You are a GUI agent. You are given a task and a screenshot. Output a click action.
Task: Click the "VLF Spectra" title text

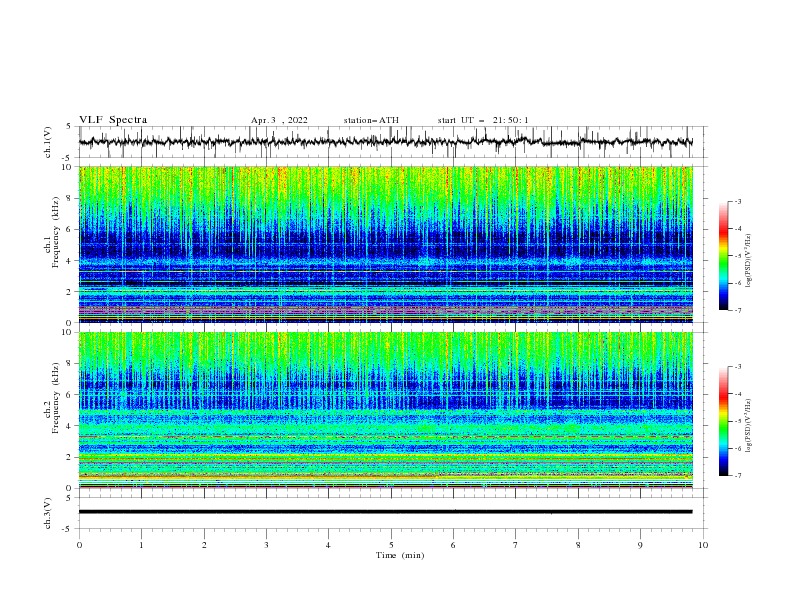(113, 120)
